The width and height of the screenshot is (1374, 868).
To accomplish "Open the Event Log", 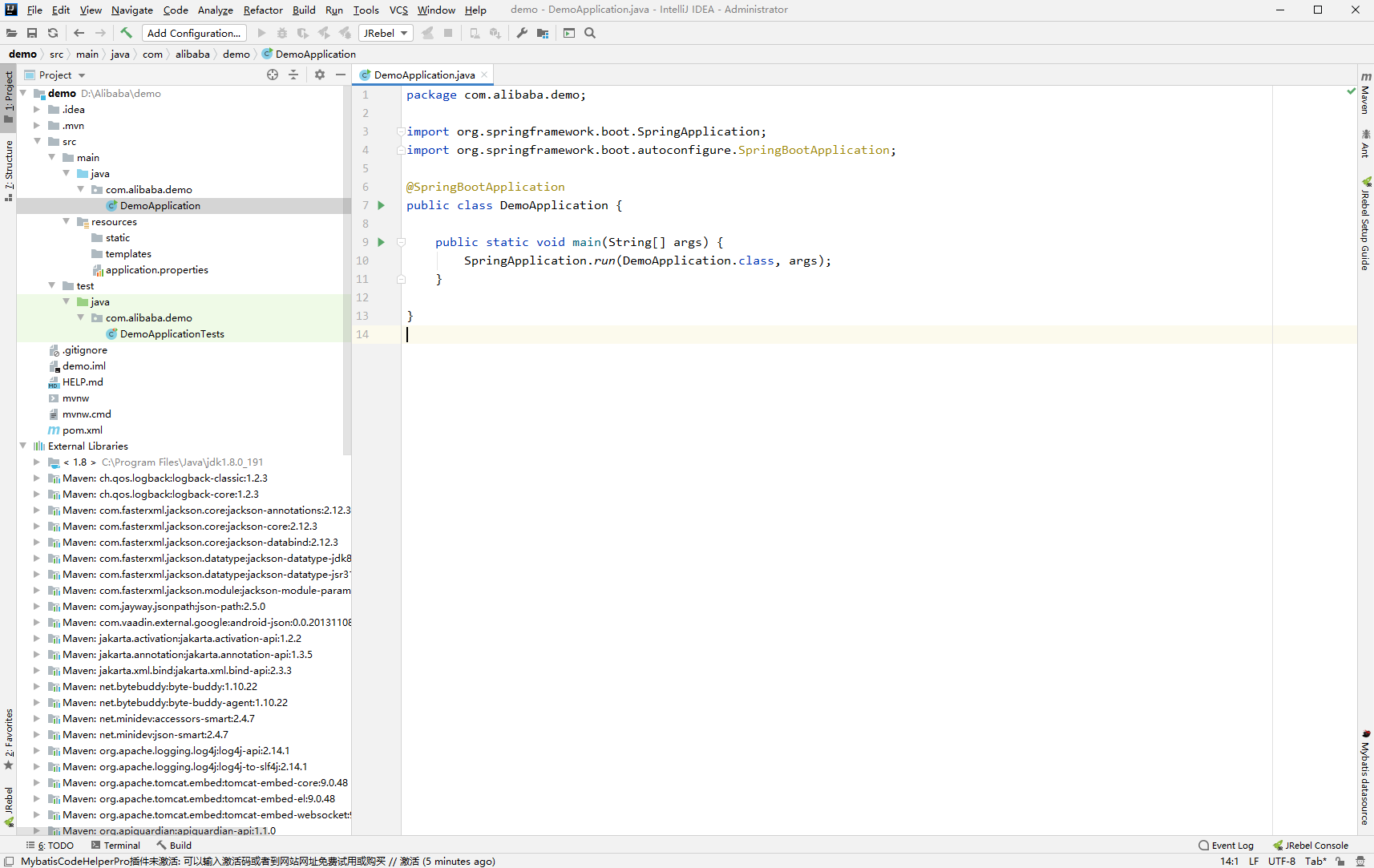I will (1232, 845).
